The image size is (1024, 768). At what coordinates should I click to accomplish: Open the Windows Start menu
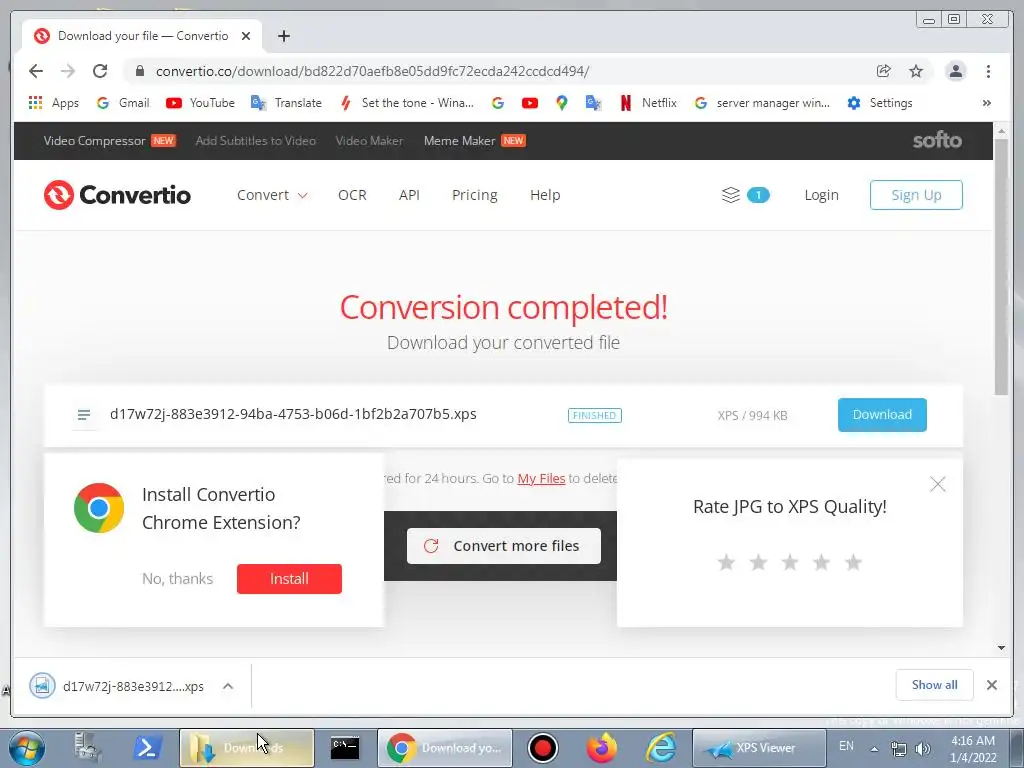pyautogui.click(x=26, y=748)
